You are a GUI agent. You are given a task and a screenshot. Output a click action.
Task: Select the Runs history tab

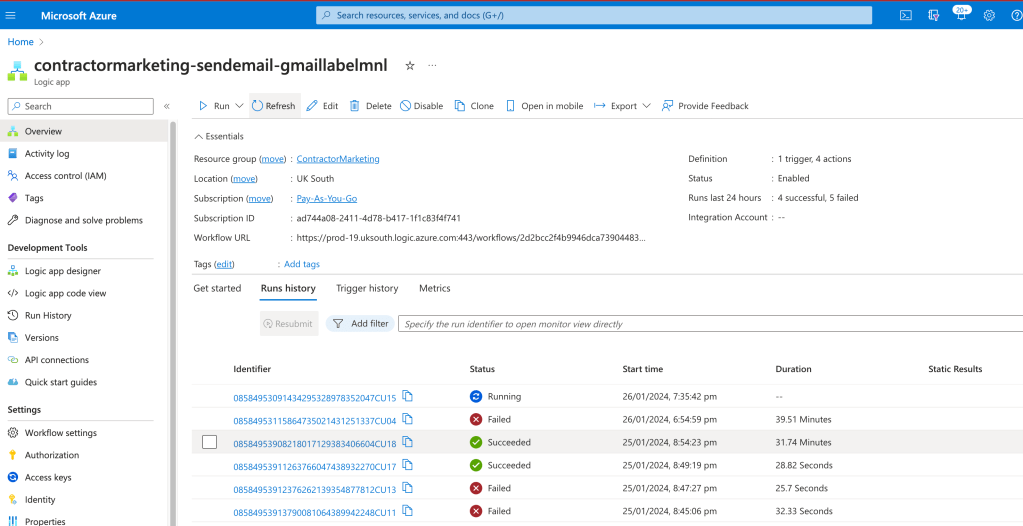[288, 288]
